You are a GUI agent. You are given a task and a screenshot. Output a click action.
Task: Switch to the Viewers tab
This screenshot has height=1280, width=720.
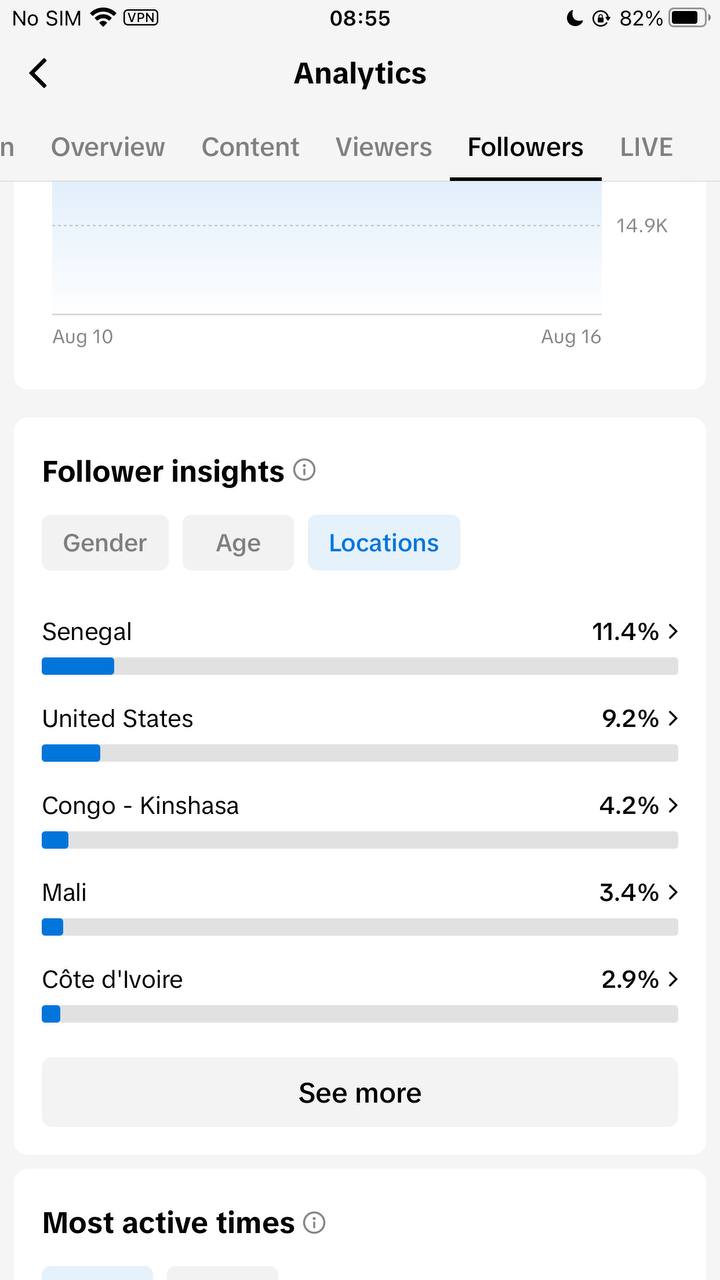click(x=384, y=147)
